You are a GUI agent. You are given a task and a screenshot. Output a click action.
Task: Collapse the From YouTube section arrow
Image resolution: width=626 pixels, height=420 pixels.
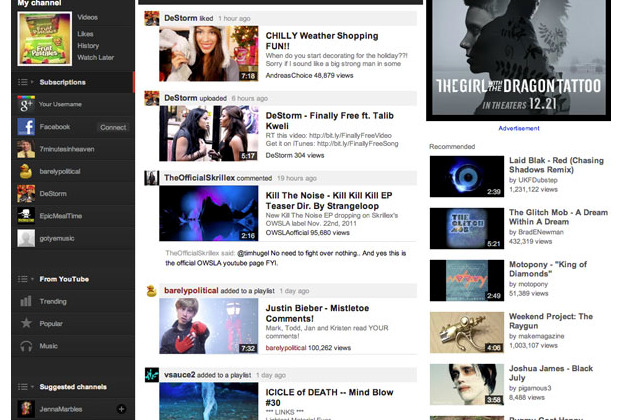pyautogui.click(x=32, y=279)
